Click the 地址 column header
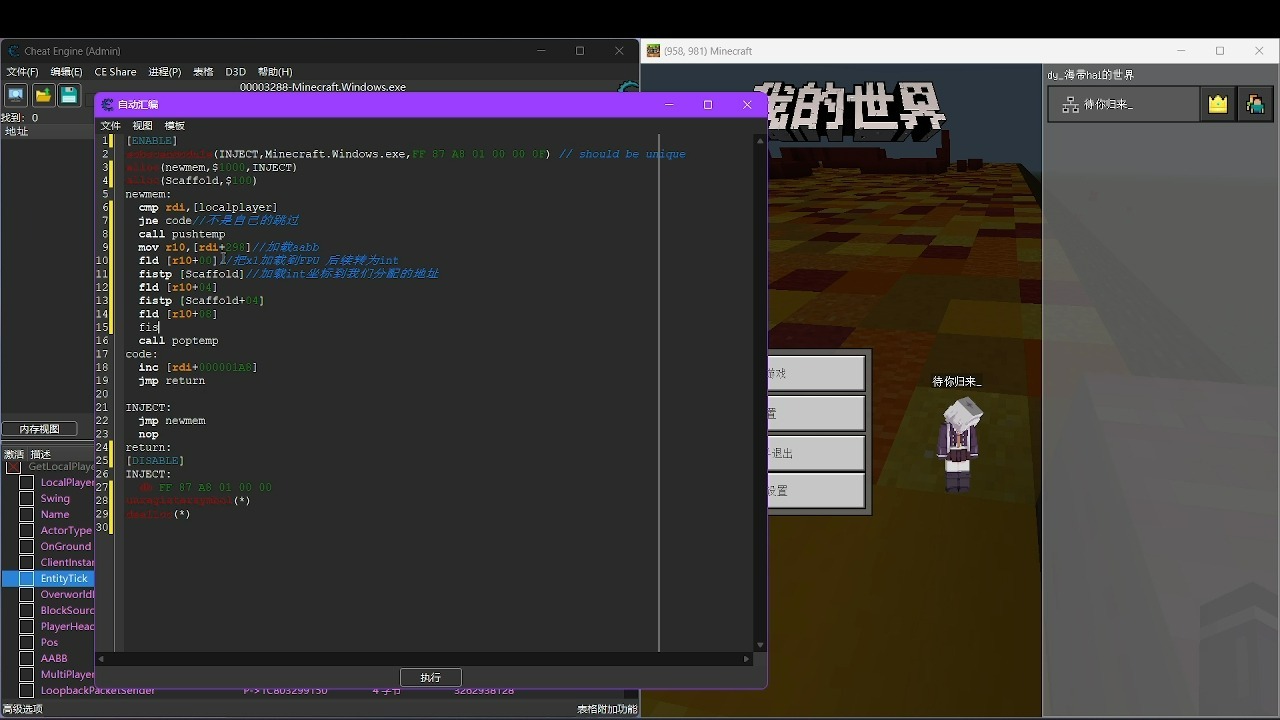 click(17, 131)
